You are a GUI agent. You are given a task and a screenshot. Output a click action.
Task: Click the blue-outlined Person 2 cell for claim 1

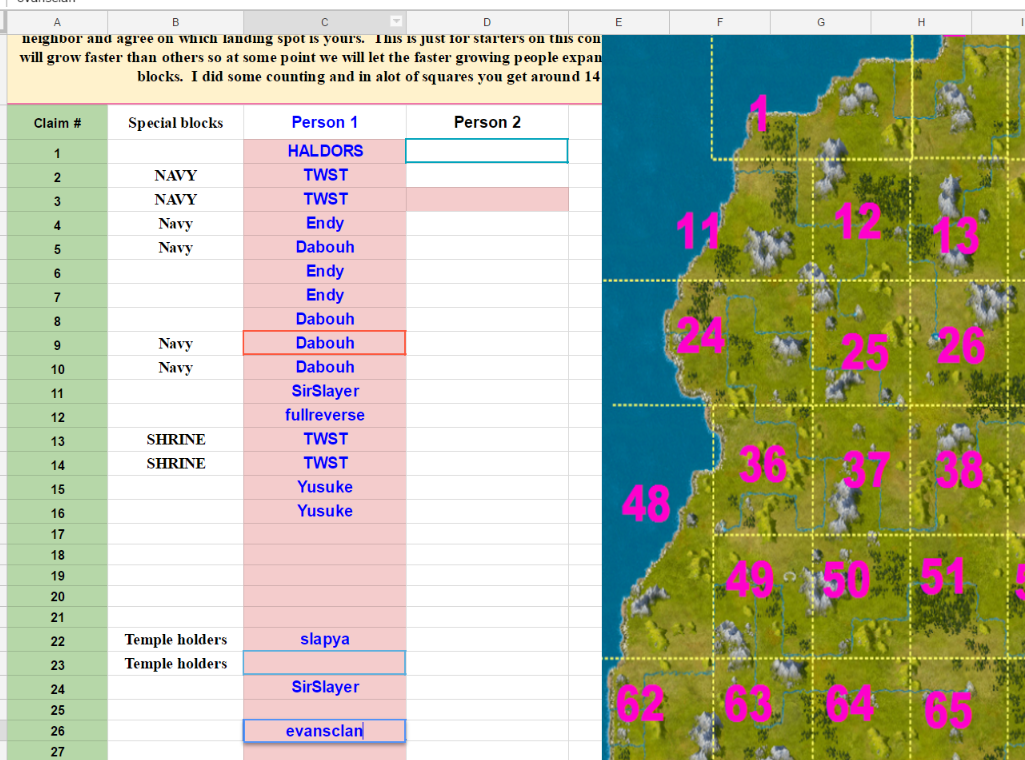click(487, 151)
